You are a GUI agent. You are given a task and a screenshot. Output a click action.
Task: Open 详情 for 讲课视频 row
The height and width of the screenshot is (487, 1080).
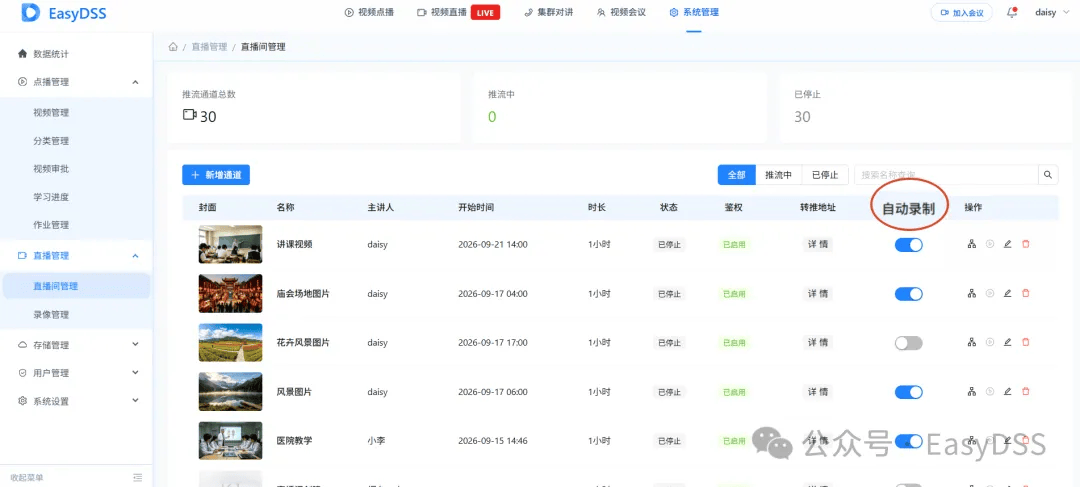(x=818, y=245)
